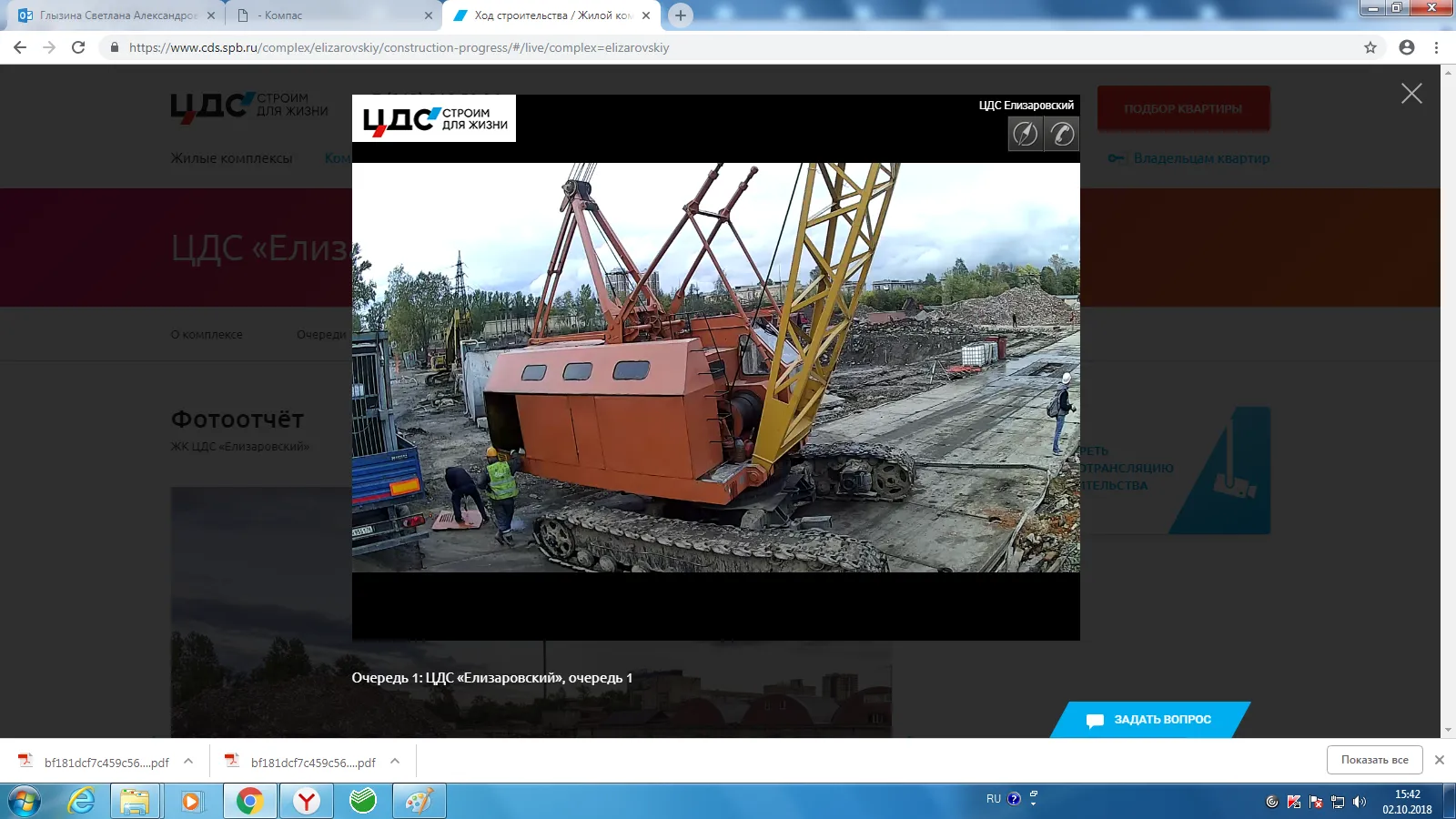The width and height of the screenshot is (1456, 819).
Task: Open the first bf181dcf7c459c56 pdf download
Action: [x=94, y=762]
